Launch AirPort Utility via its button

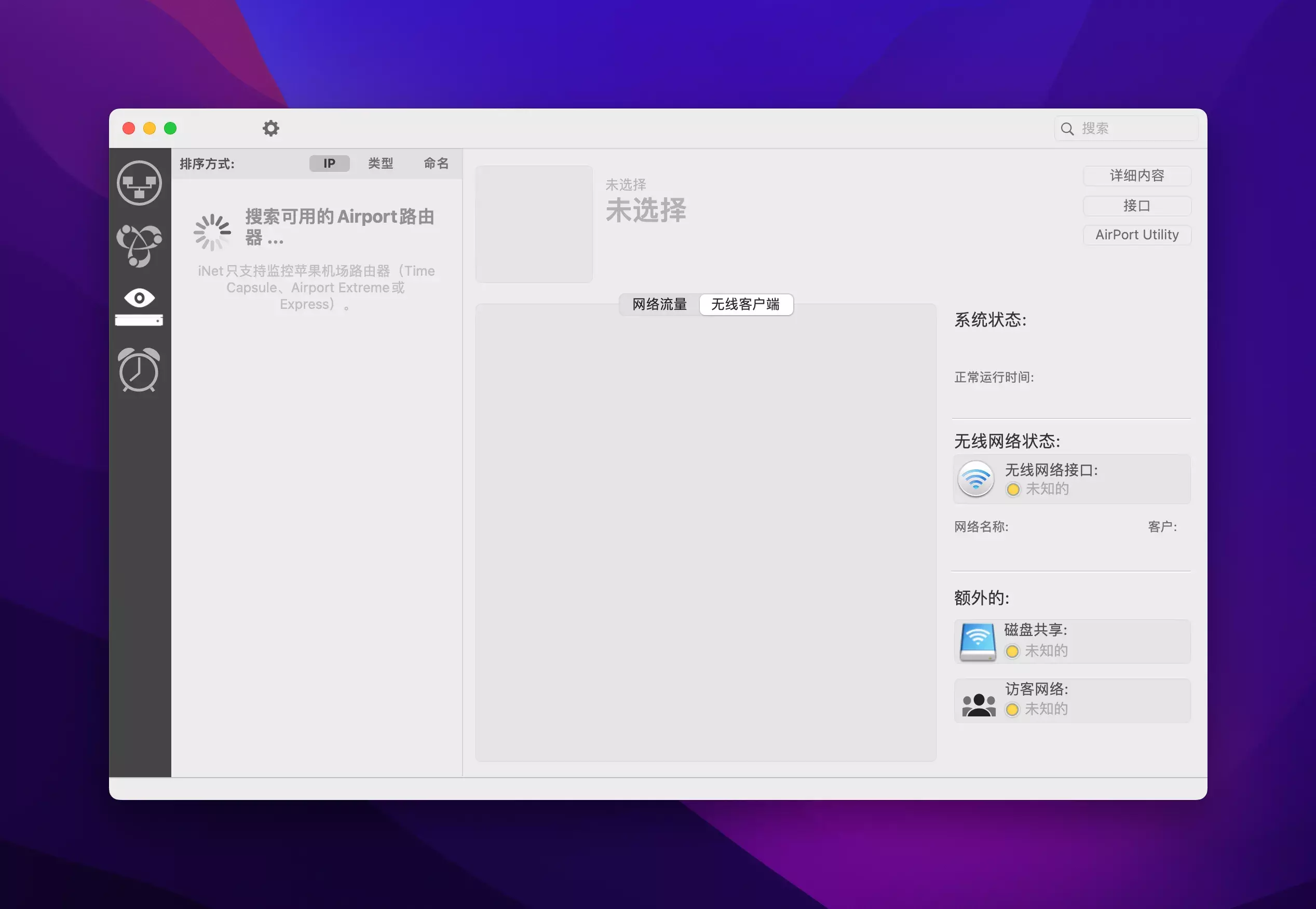click(x=1136, y=235)
